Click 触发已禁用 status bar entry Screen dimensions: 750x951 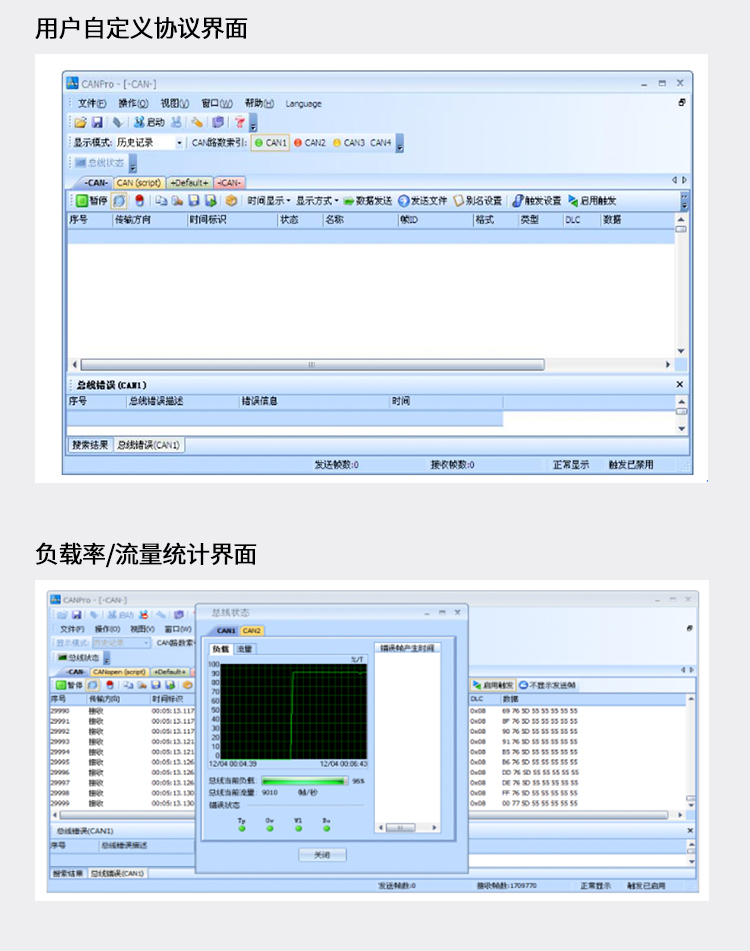coord(631,465)
